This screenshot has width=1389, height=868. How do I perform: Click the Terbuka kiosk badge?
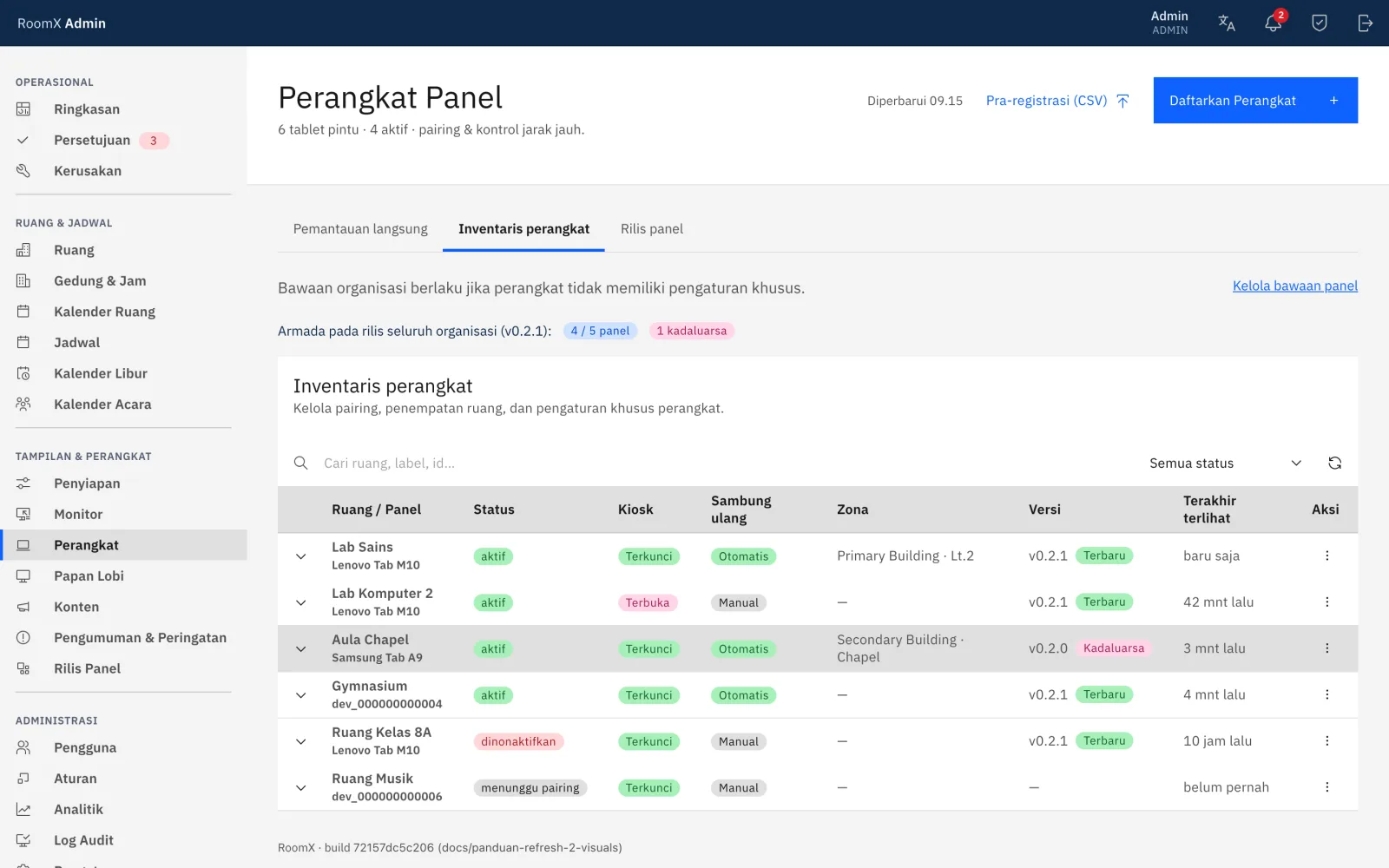pyautogui.click(x=648, y=602)
